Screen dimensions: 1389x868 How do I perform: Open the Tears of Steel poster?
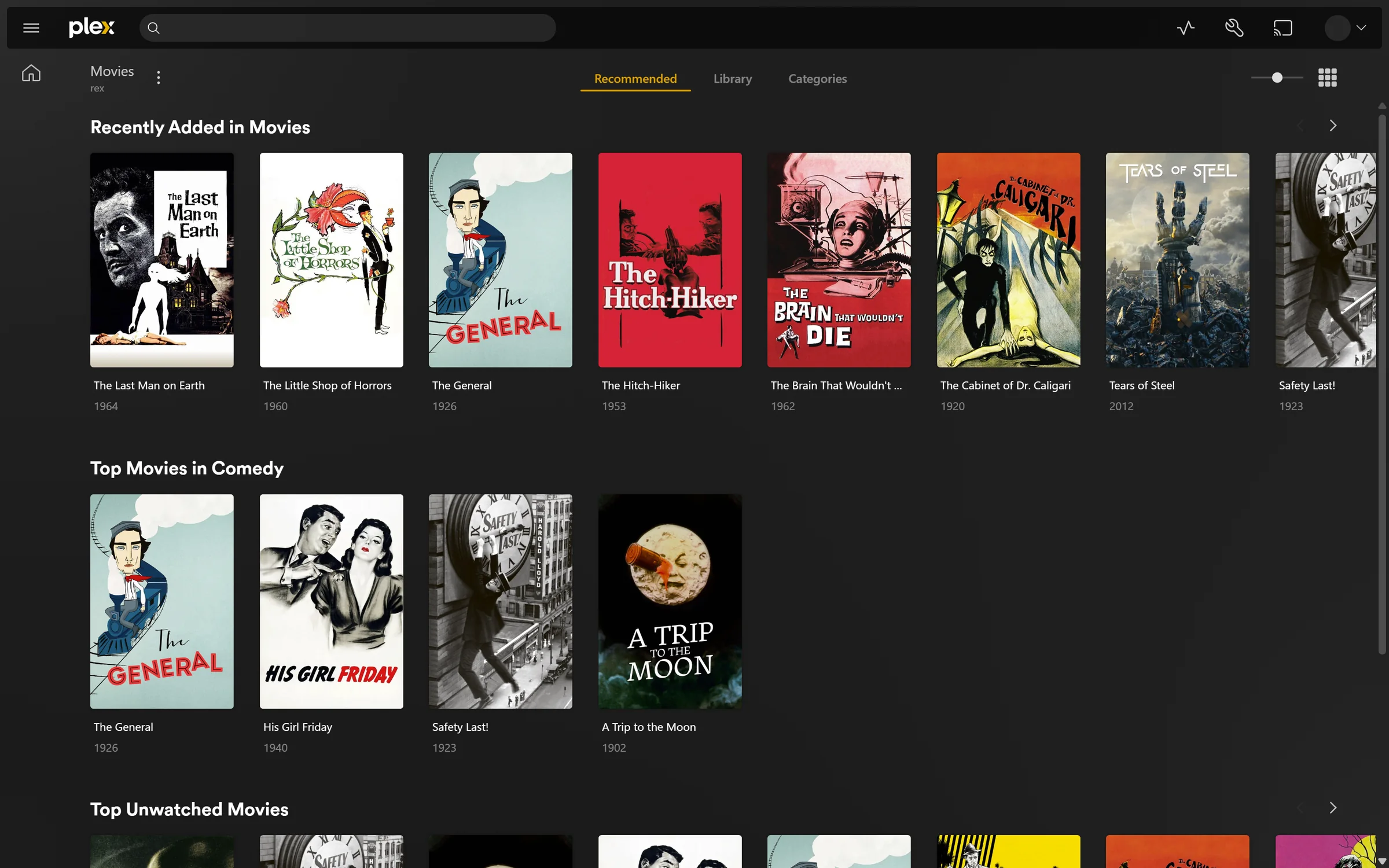click(x=1177, y=260)
